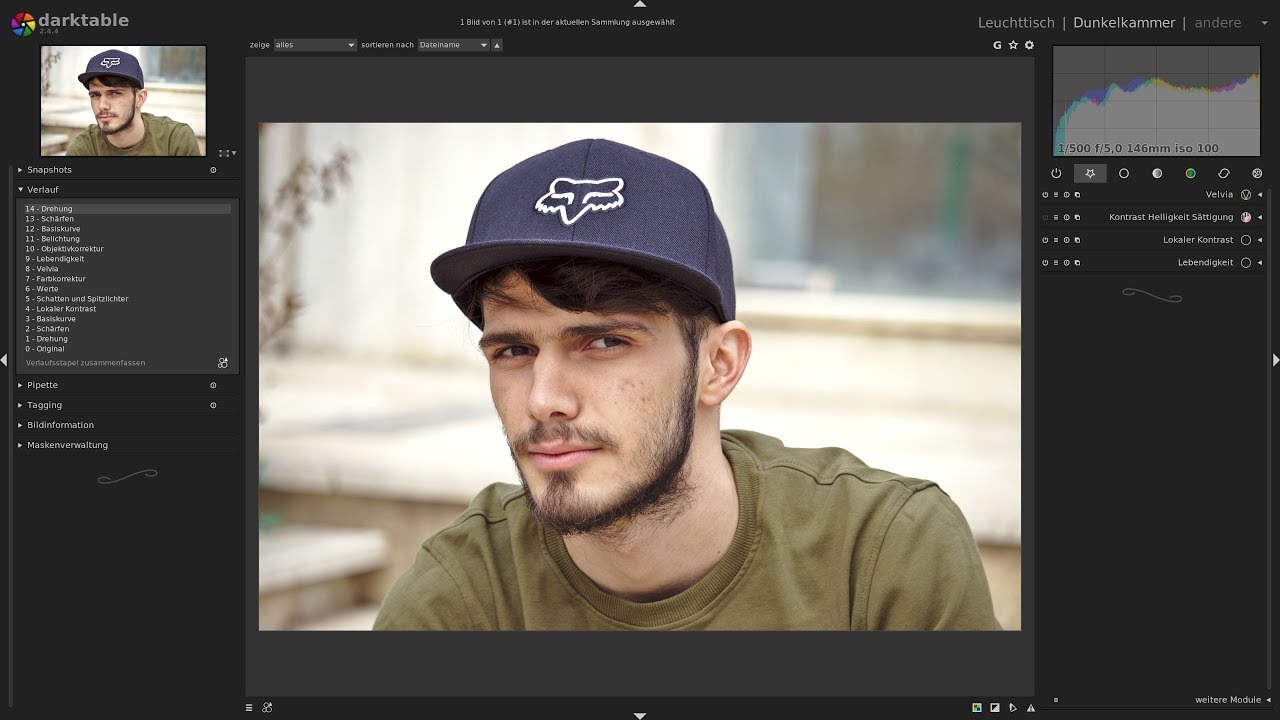Image resolution: width=1280 pixels, height=720 pixels.
Task: Toggle bottom filmstrip panel arrow
Action: (640, 716)
